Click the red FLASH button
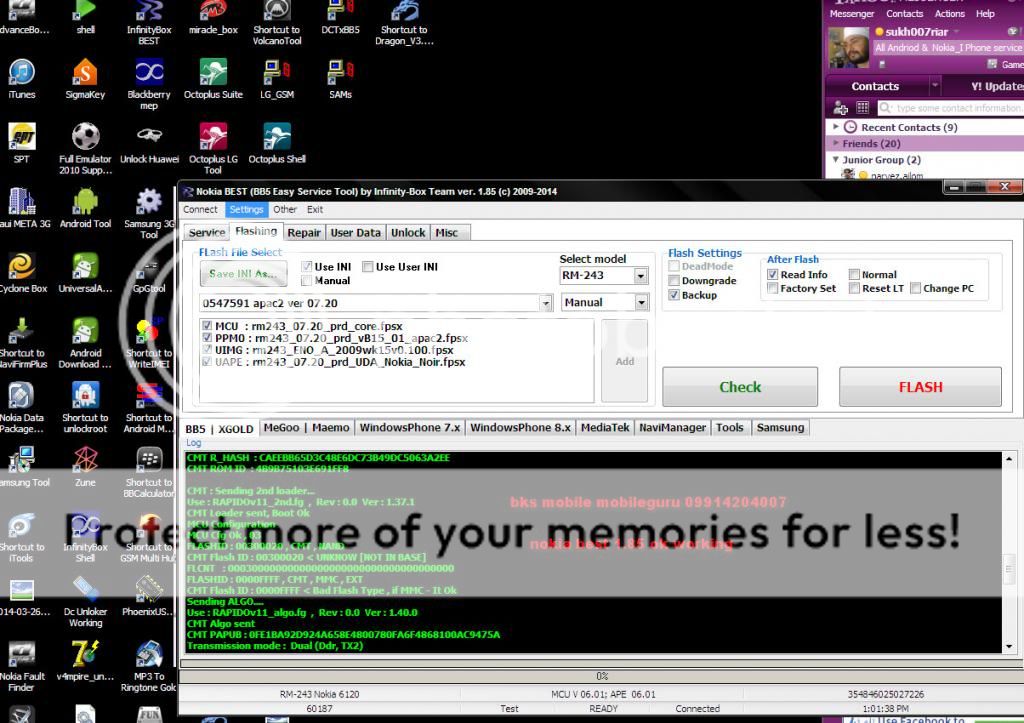This screenshot has height=723, width=1024. (920, 387)
